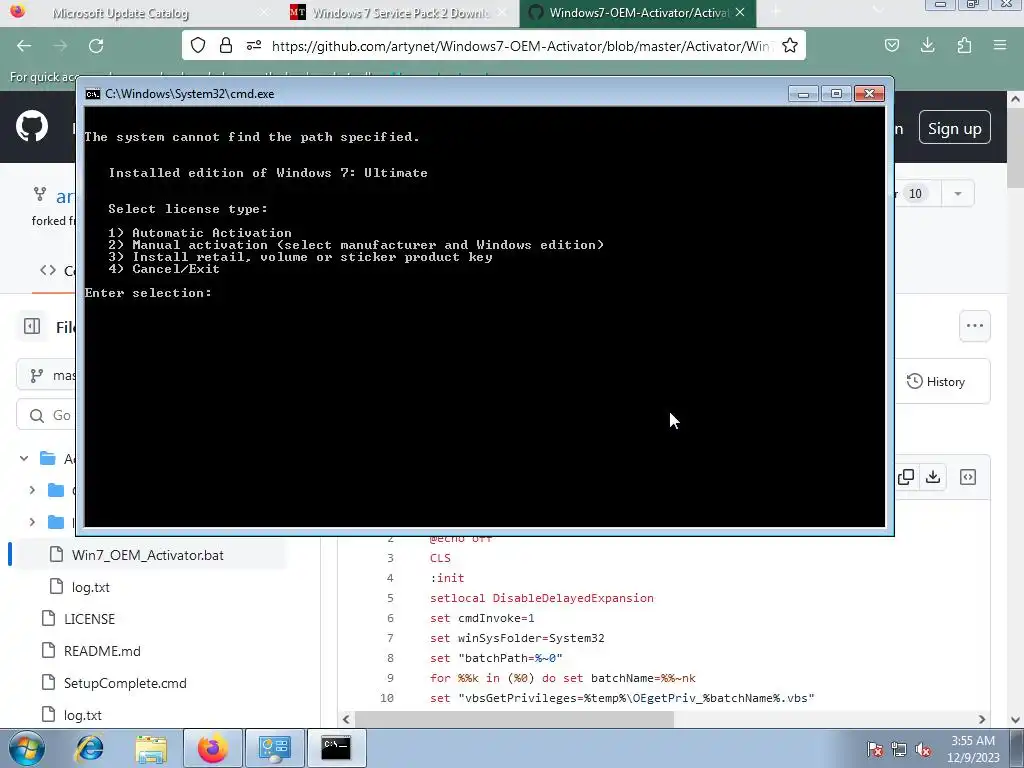This screenshot has width=1024, height=768.
Task: Open the master branch selector
Action: point(47,376)
